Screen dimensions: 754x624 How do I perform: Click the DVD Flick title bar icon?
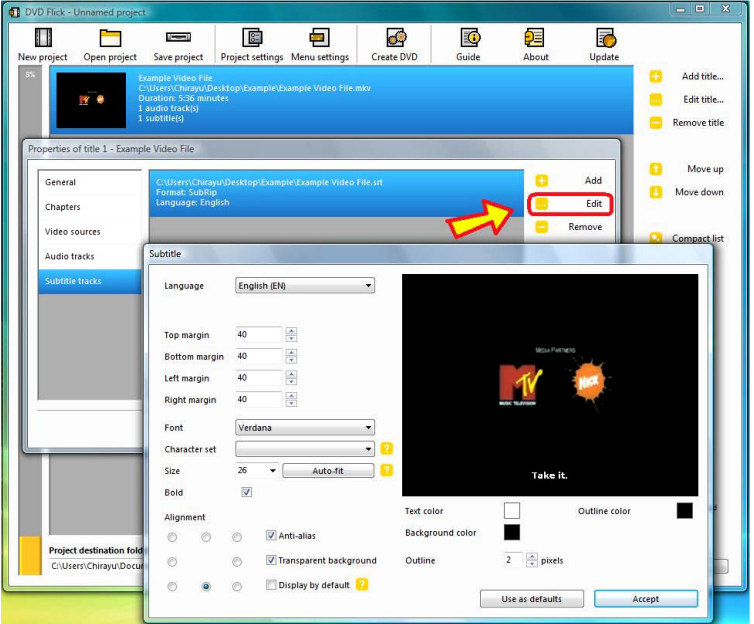[14, 12]
